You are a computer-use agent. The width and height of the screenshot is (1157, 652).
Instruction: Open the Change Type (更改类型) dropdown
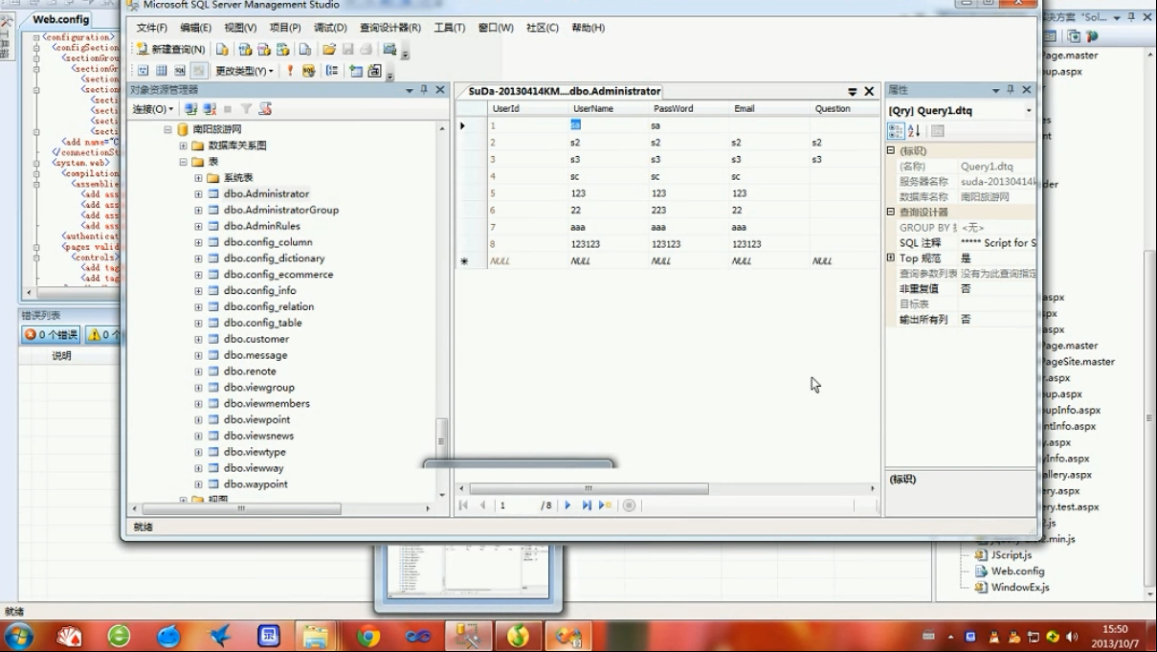click(x=244, y=71)
